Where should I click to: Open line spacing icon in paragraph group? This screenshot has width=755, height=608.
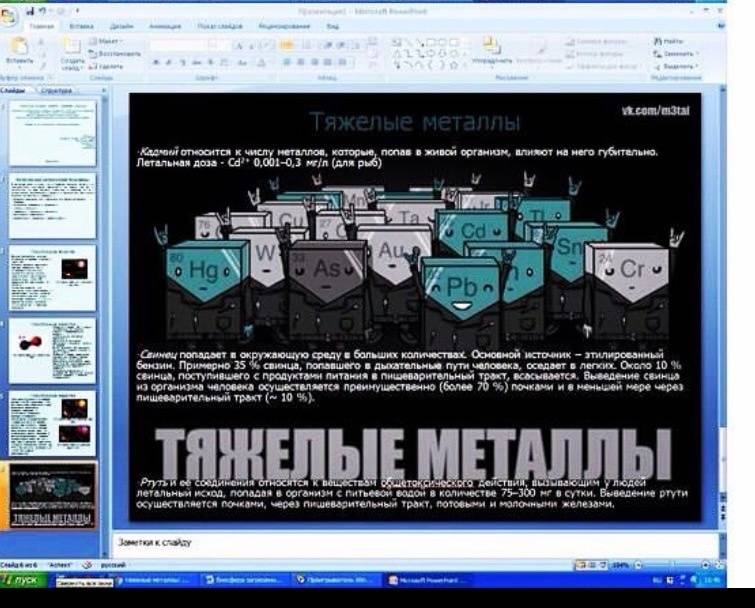356,46
